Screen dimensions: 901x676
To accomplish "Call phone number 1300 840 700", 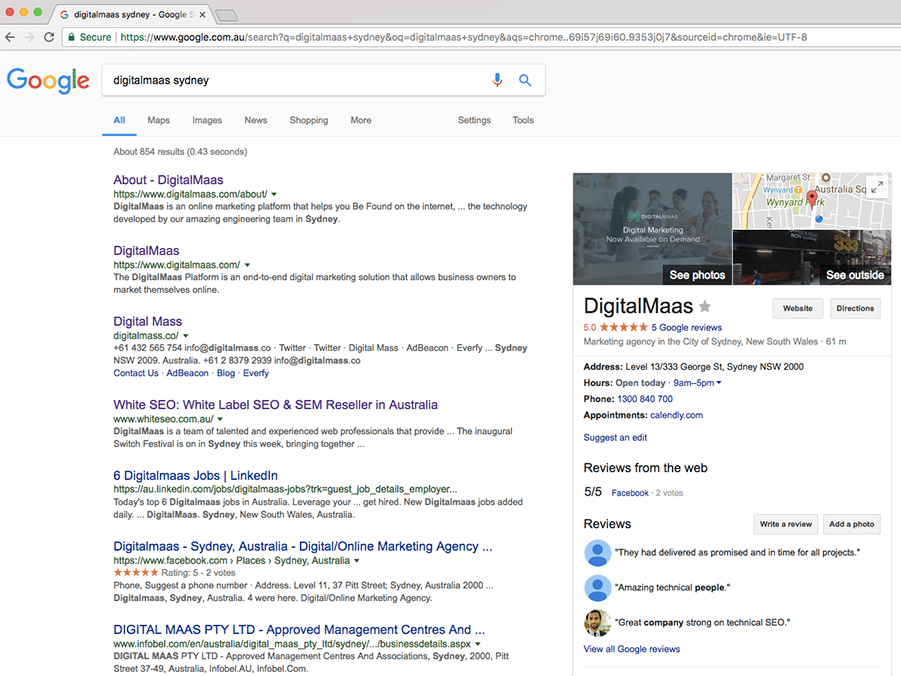I will tap(645, 399).
